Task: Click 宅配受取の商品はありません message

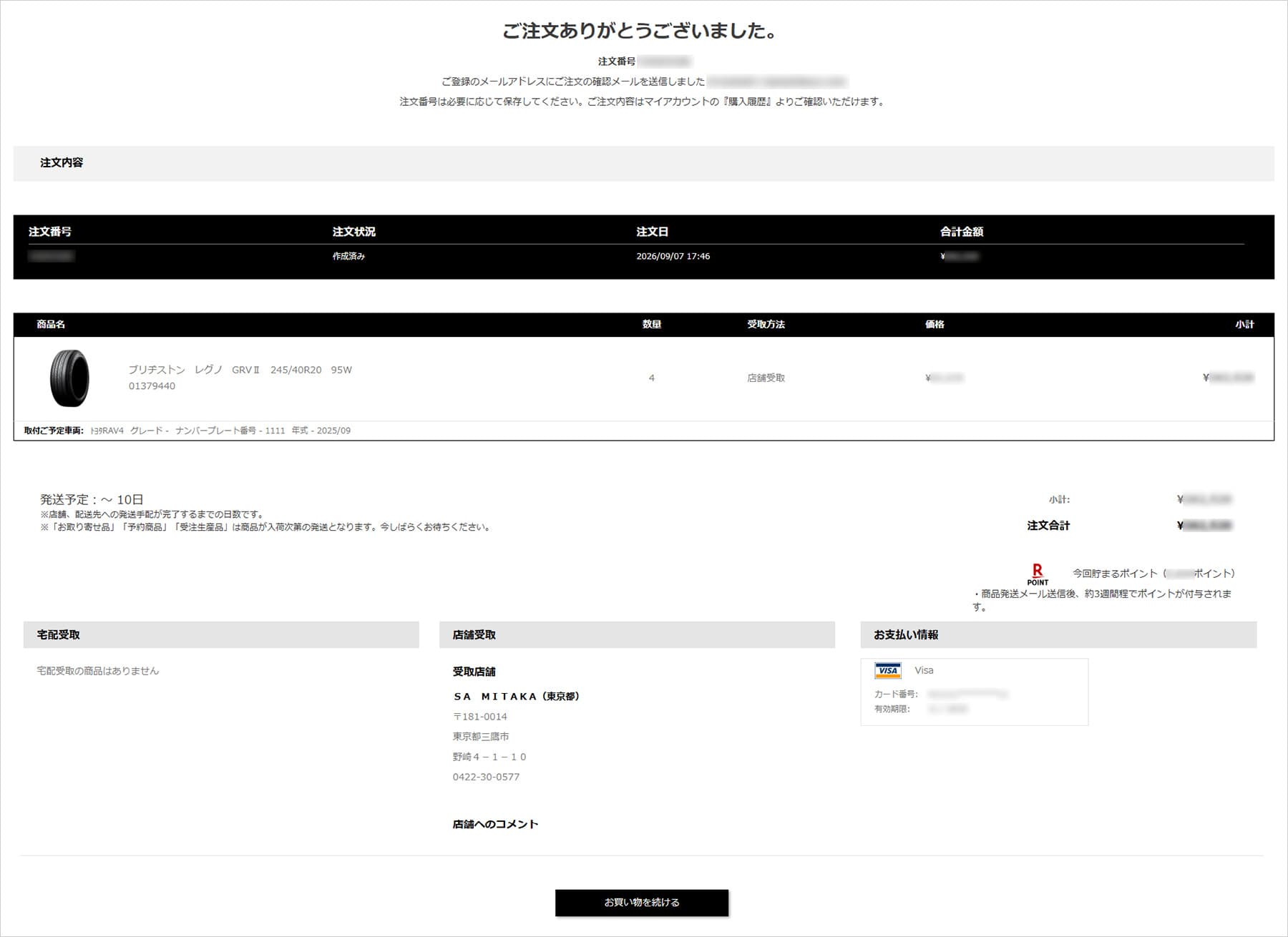Action: coord(98,671)
